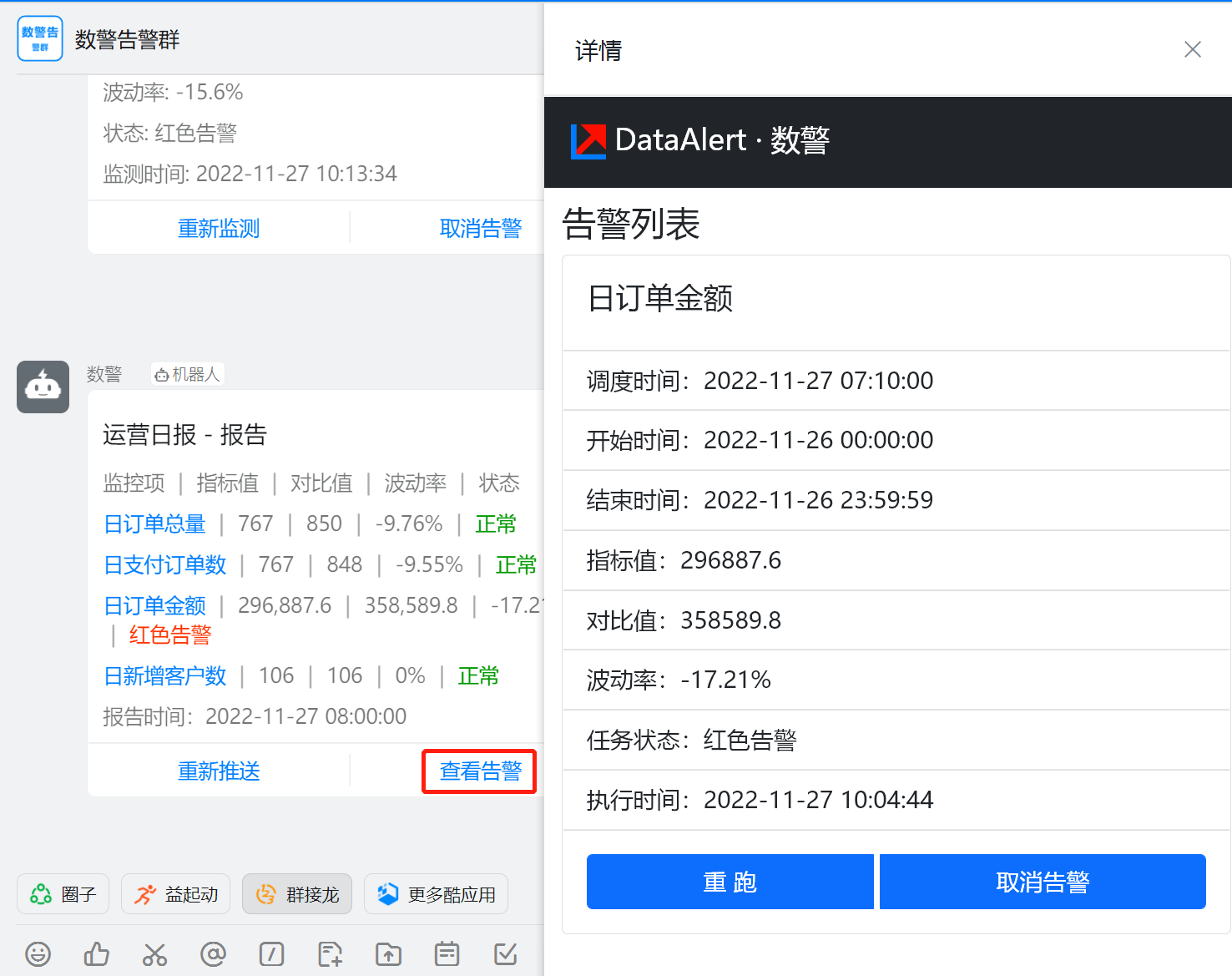Click the task checkbox icon
The width and height of the screenshot is (1232, 976).
[505, 953]
